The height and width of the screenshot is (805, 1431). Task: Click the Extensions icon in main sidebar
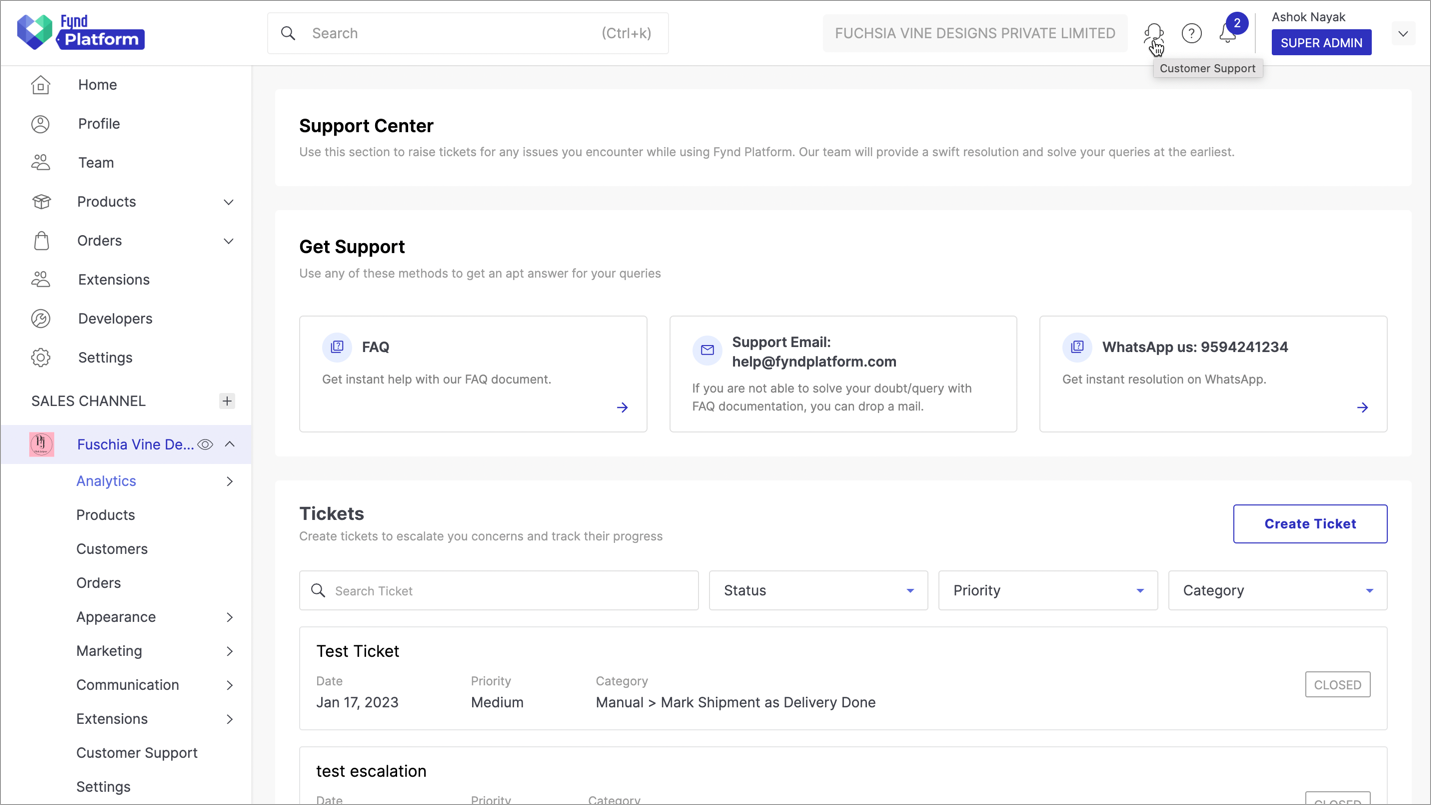point(41,280)
